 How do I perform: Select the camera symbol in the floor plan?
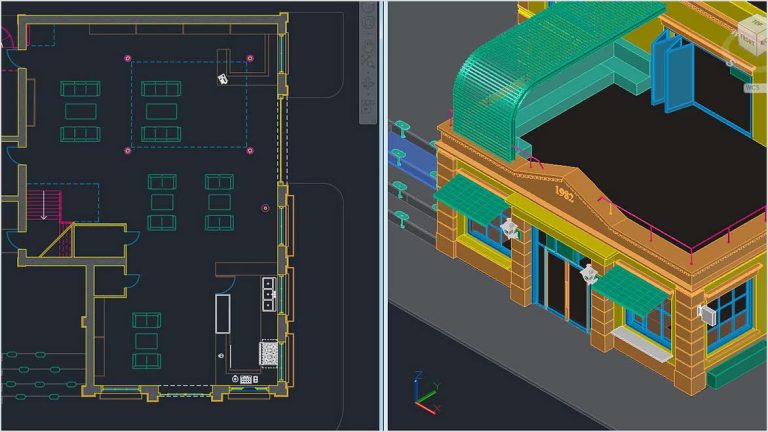pos(222,79)
